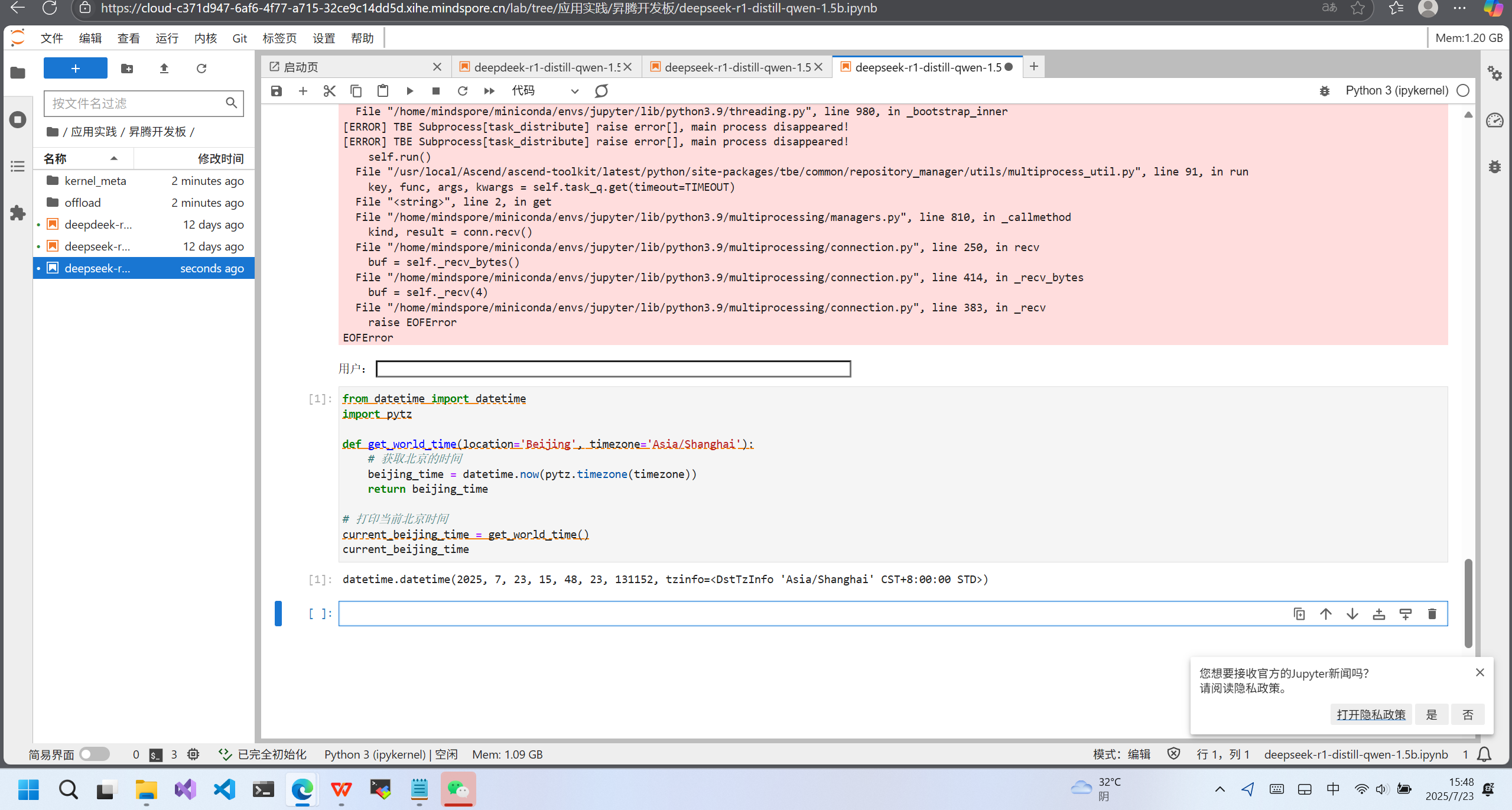
Task: Enable the debugger bug icon in the toolbar
Action: [x=1324, y=91]
